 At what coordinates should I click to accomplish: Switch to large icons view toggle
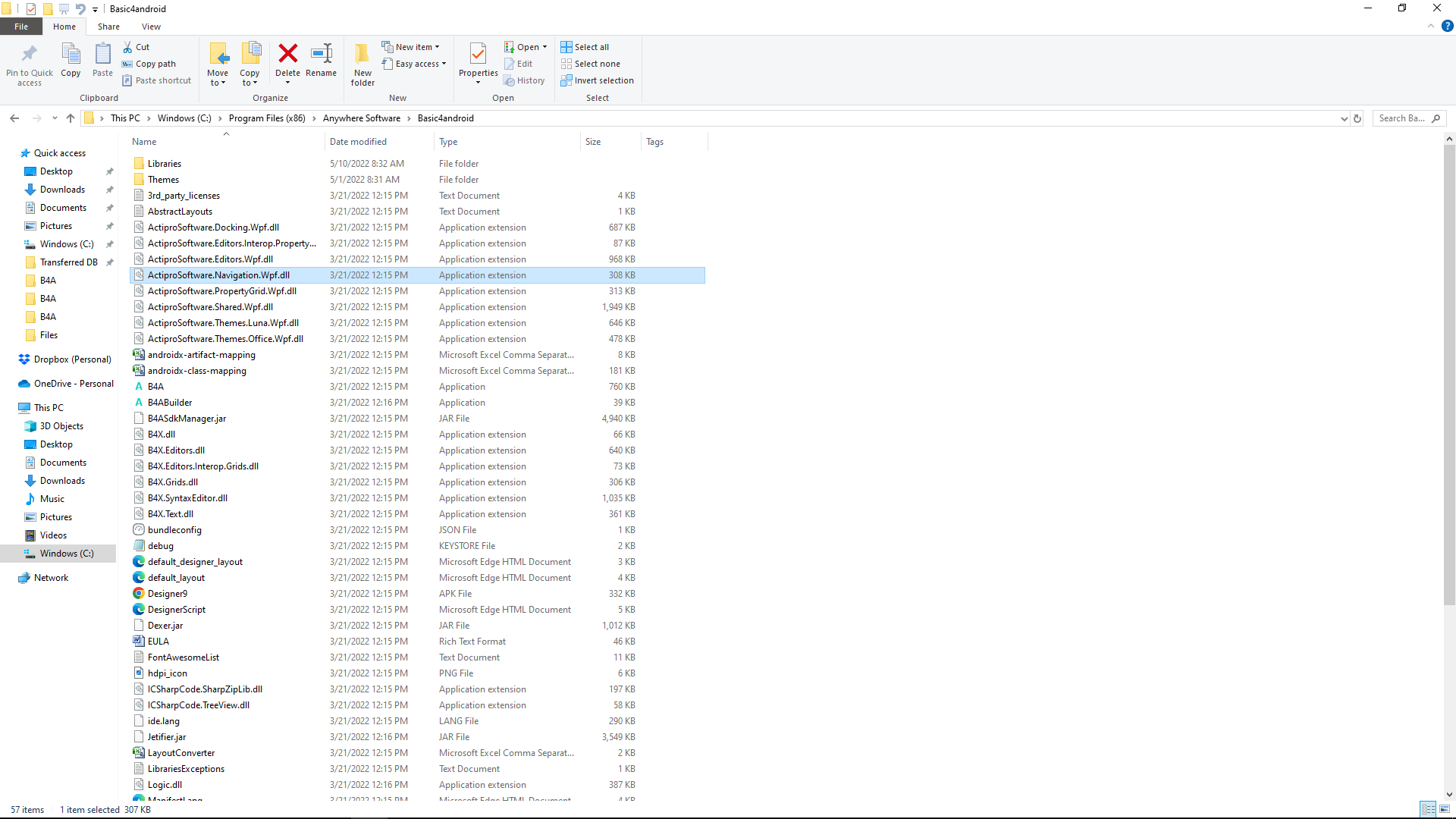point(1445,810)
